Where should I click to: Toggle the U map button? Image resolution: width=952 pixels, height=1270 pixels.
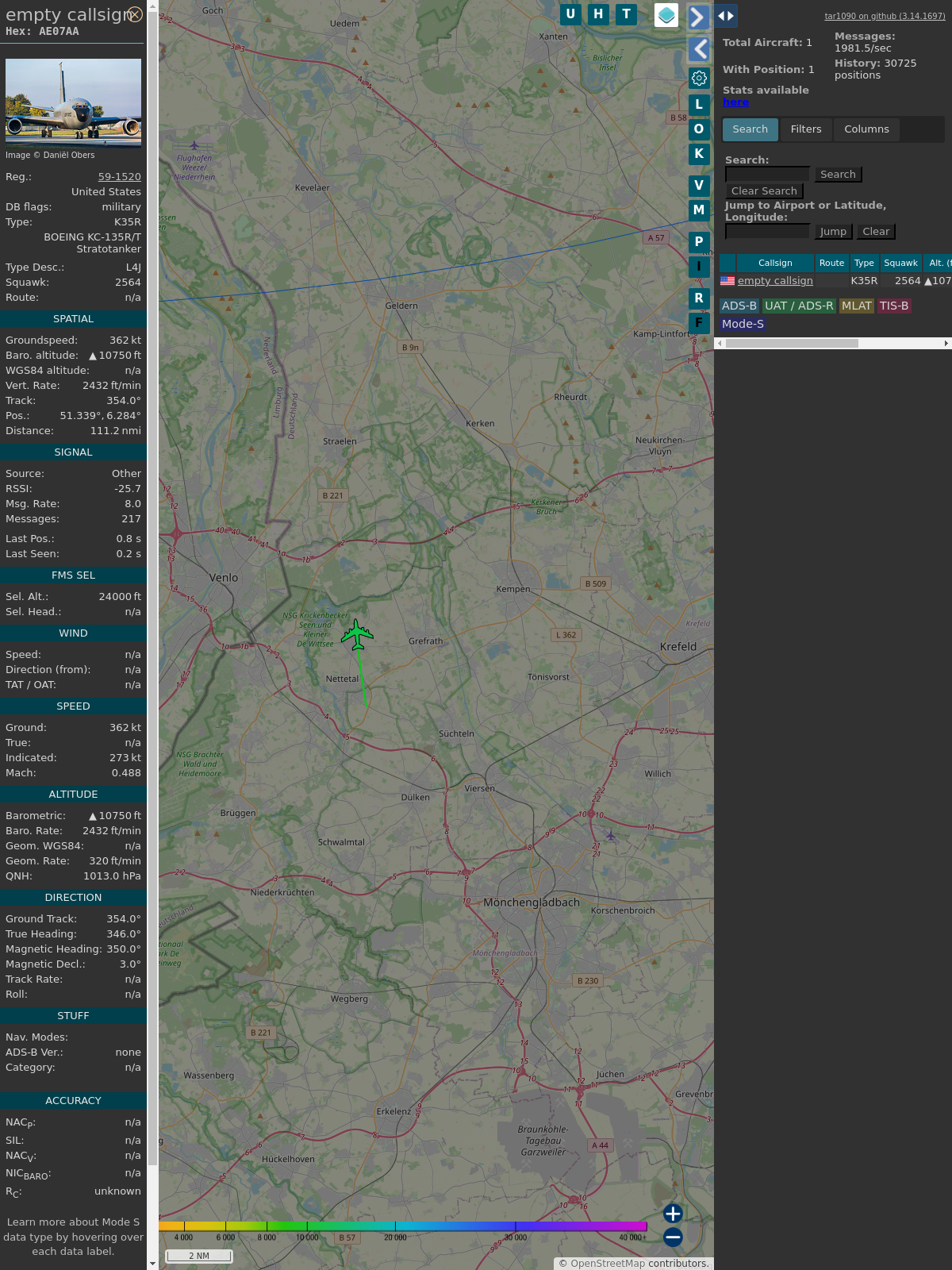[570, 14]
